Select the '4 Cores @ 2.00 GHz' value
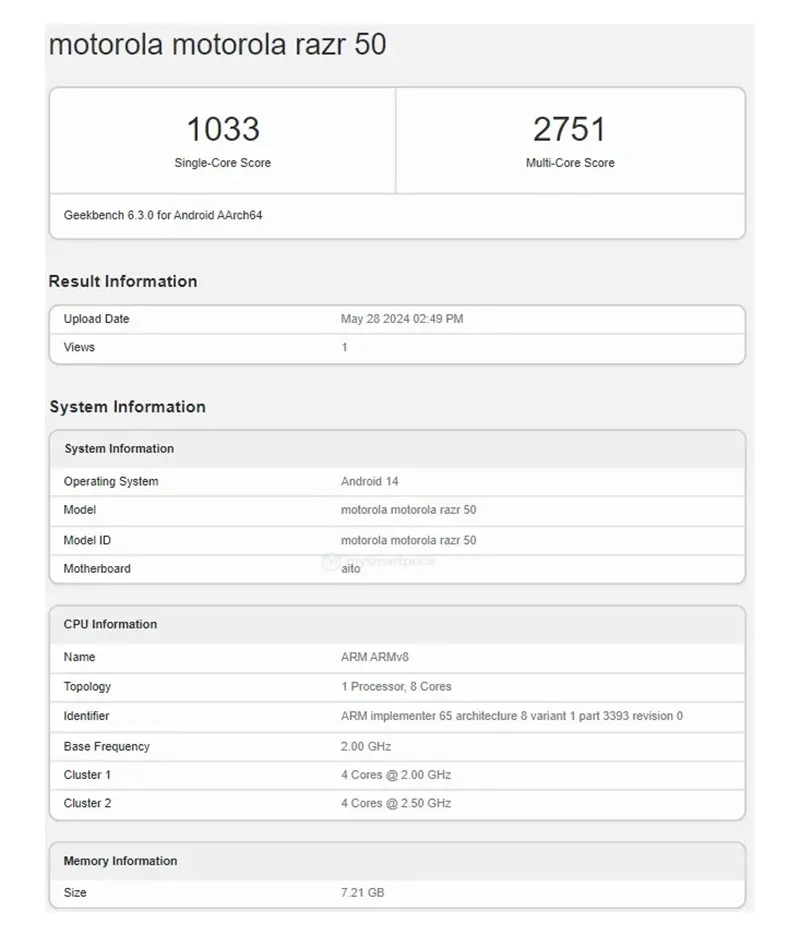This screenshot has width=800, height=936. (x=396, y=775)
